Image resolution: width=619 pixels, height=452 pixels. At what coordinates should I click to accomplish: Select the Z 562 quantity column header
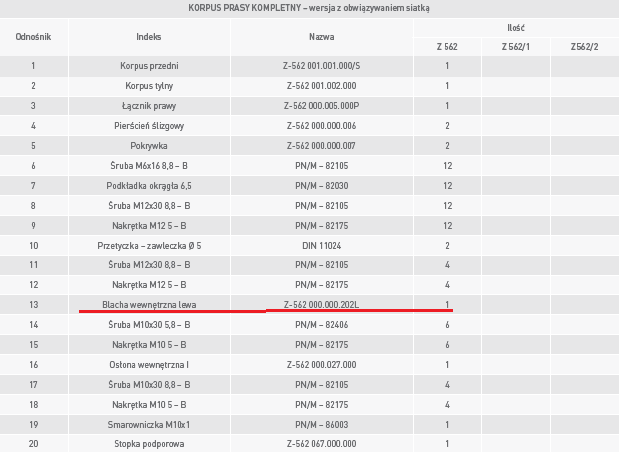tap(447, 47)
